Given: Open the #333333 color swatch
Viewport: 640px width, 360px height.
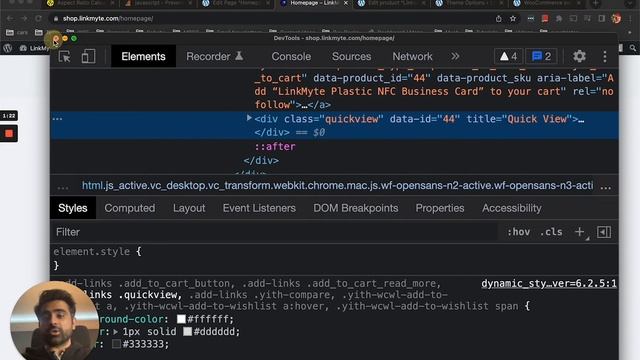Looking at the screenshot, I should click(116, 344).
